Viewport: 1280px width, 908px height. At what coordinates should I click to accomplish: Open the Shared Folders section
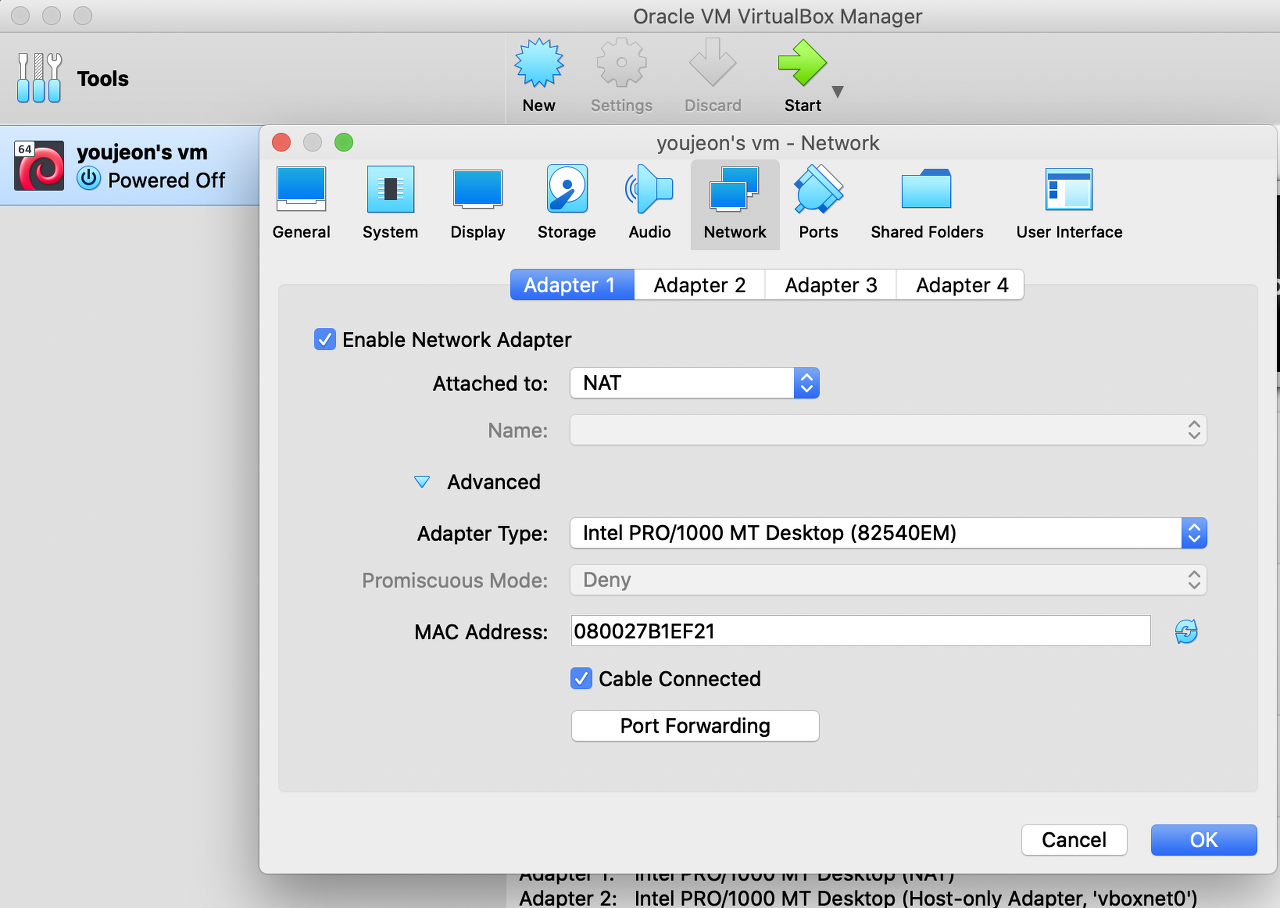click(927, 204)
